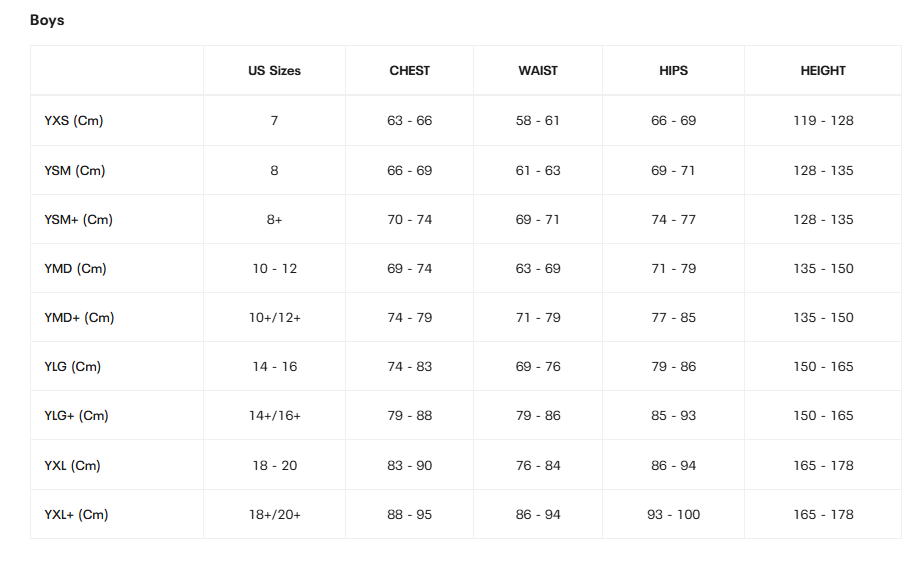Image resolution: width=923 pixels, height=578 pixels.
Task: Click the YXL (Cm) row label
Action: coord(73,466)
